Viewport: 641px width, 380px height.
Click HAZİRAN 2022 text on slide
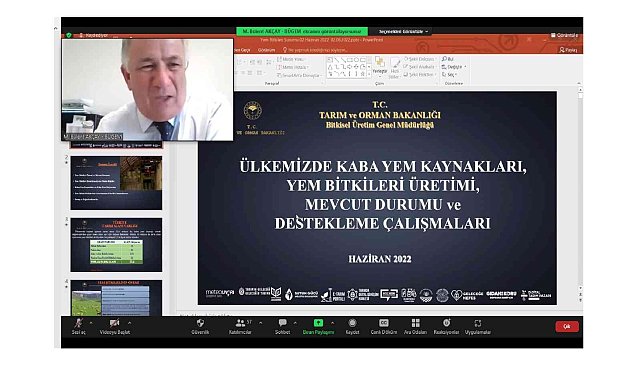click(380, 259)
